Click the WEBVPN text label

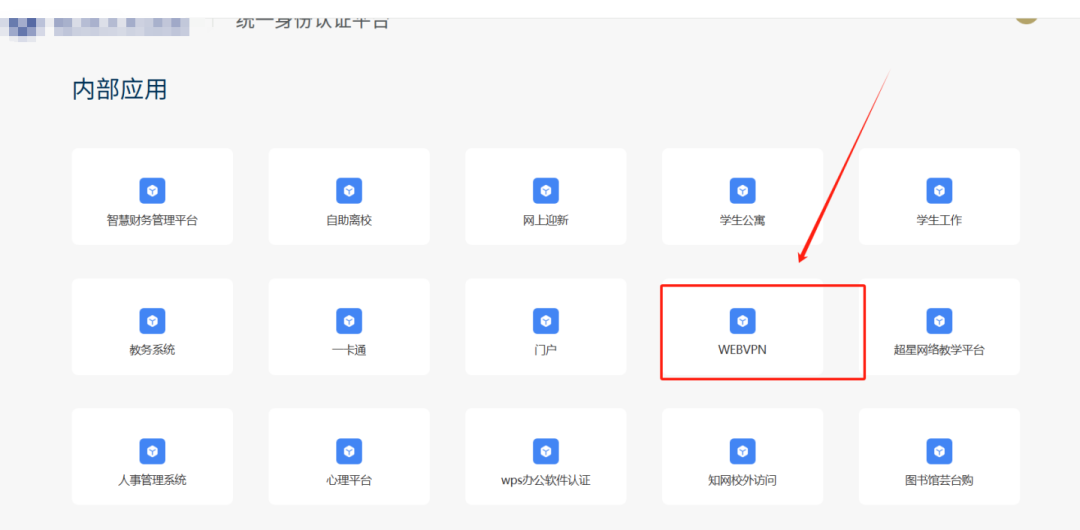point(742,350)
